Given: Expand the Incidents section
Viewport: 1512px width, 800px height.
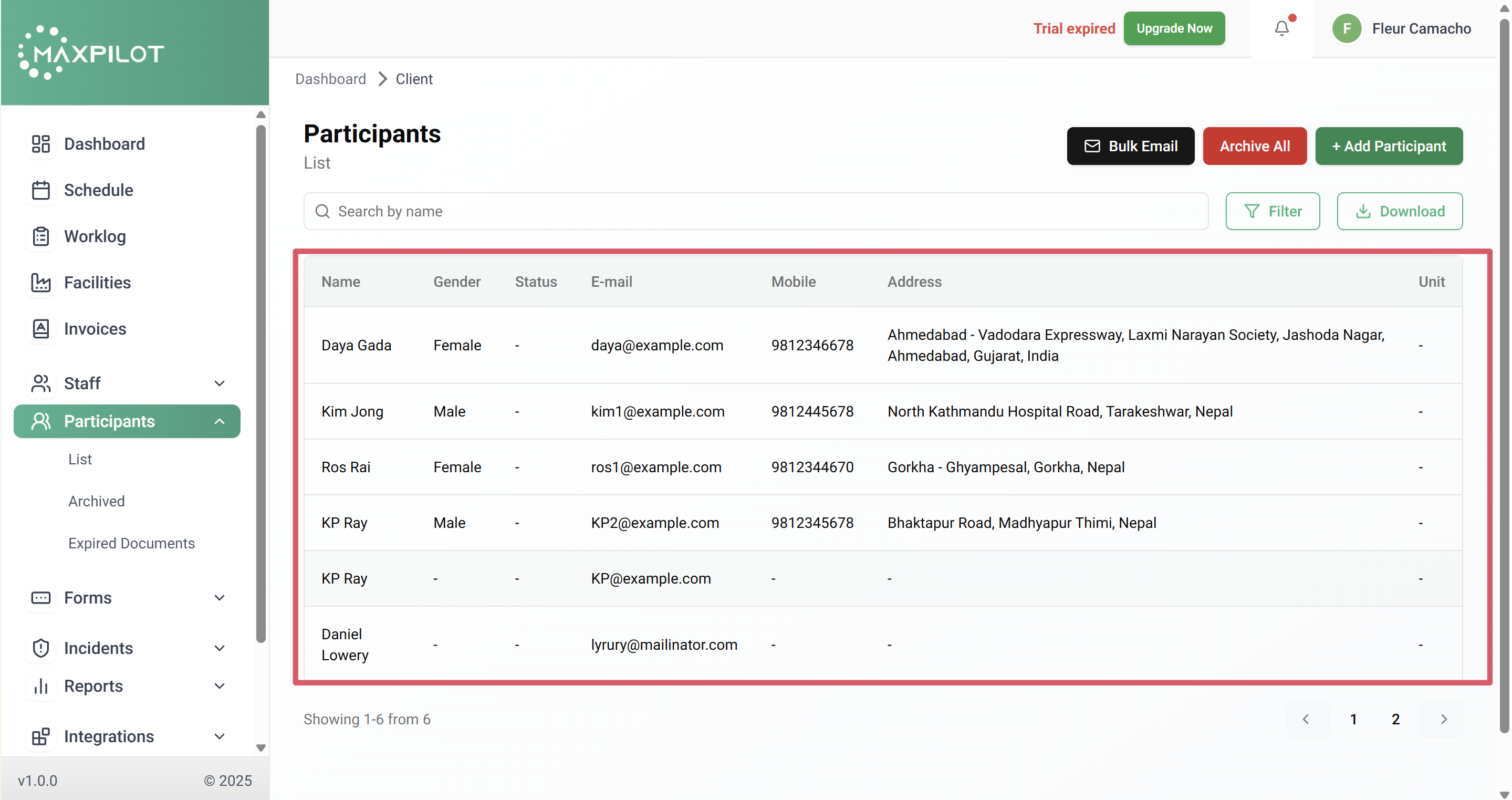Looking at the screenshot, I should [219, 648].
